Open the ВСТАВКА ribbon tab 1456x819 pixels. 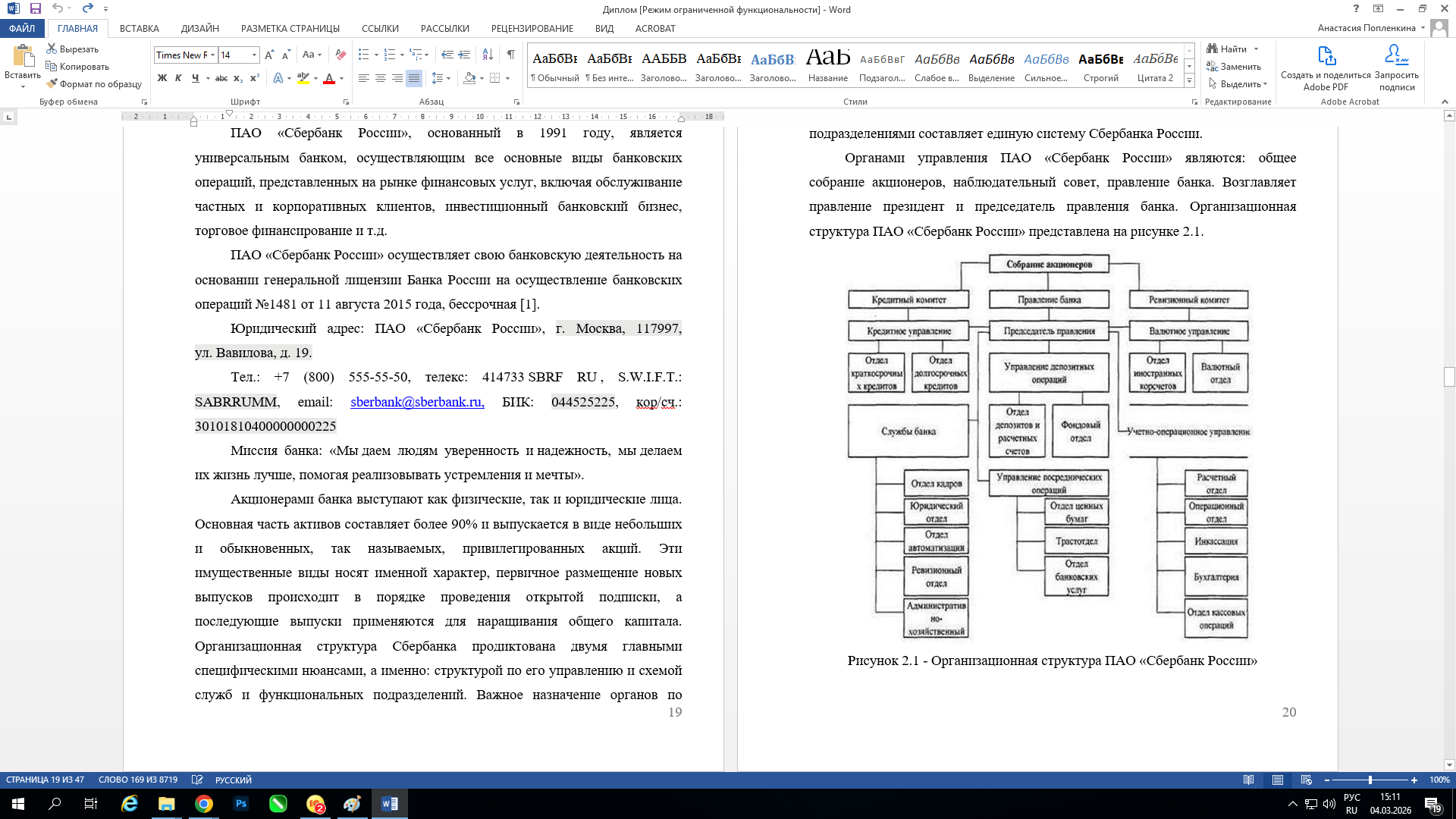139,28
